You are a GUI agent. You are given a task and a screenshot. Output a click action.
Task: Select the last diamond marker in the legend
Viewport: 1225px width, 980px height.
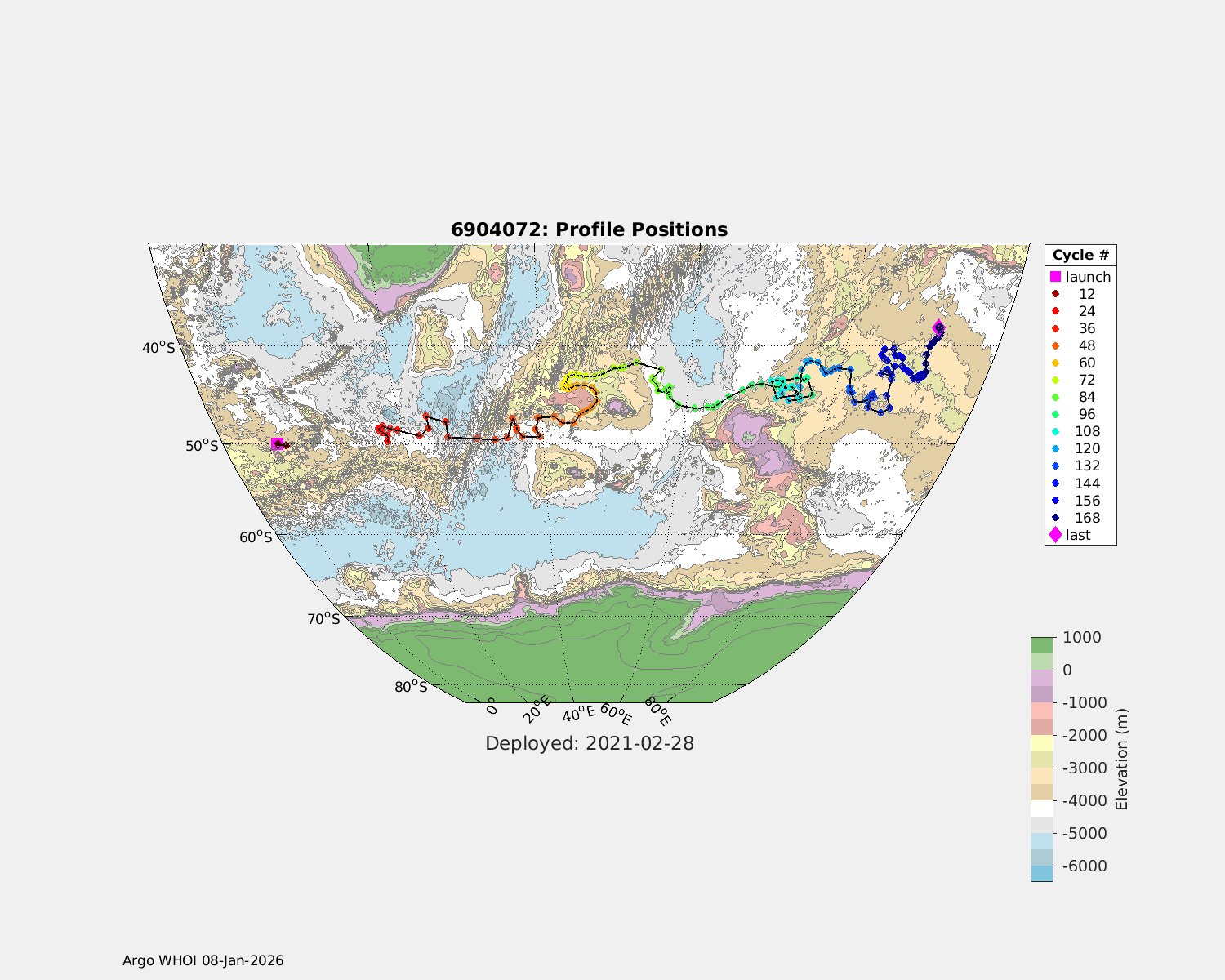(1055, 535)
